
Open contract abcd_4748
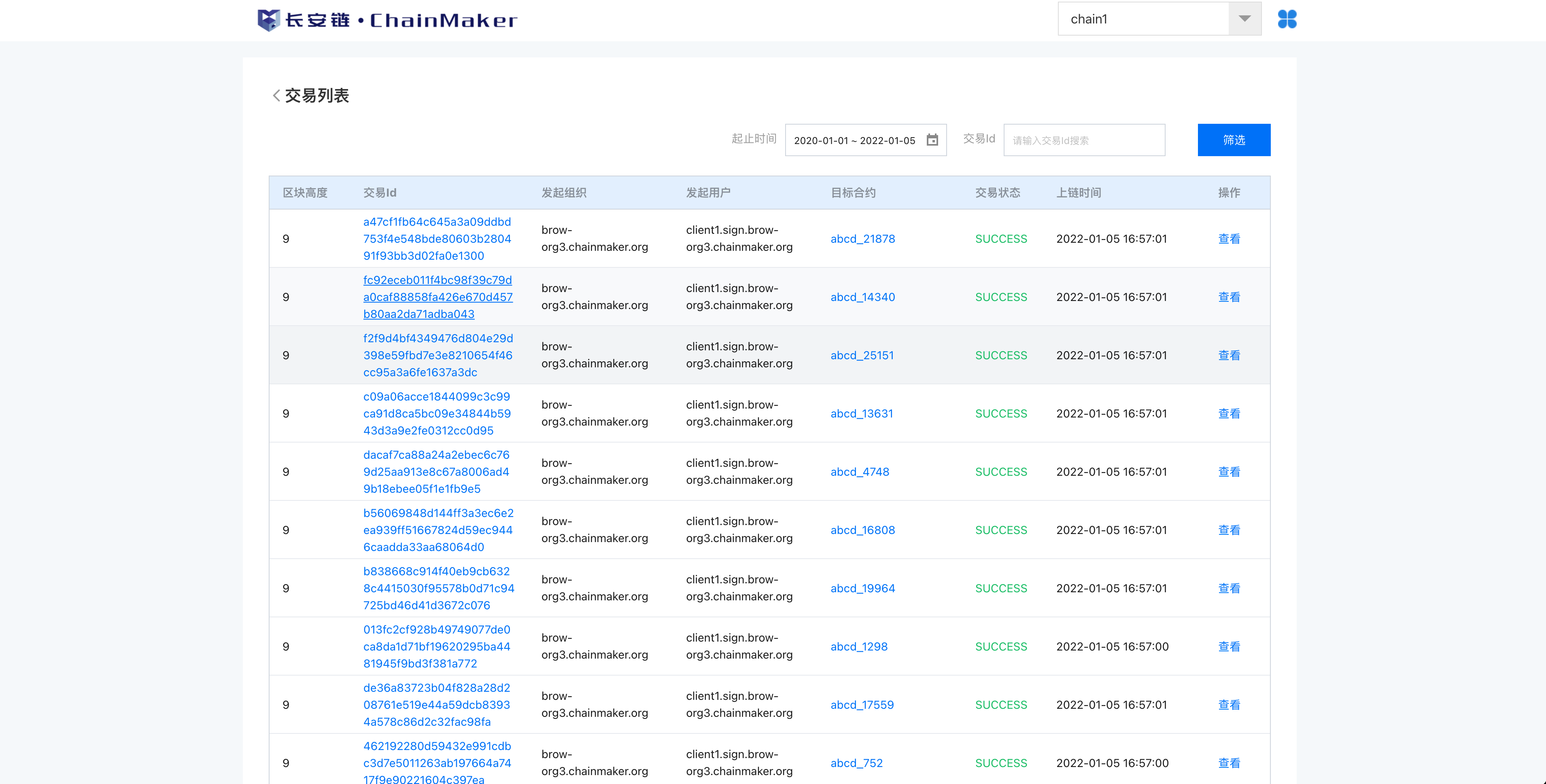[860, 471]
